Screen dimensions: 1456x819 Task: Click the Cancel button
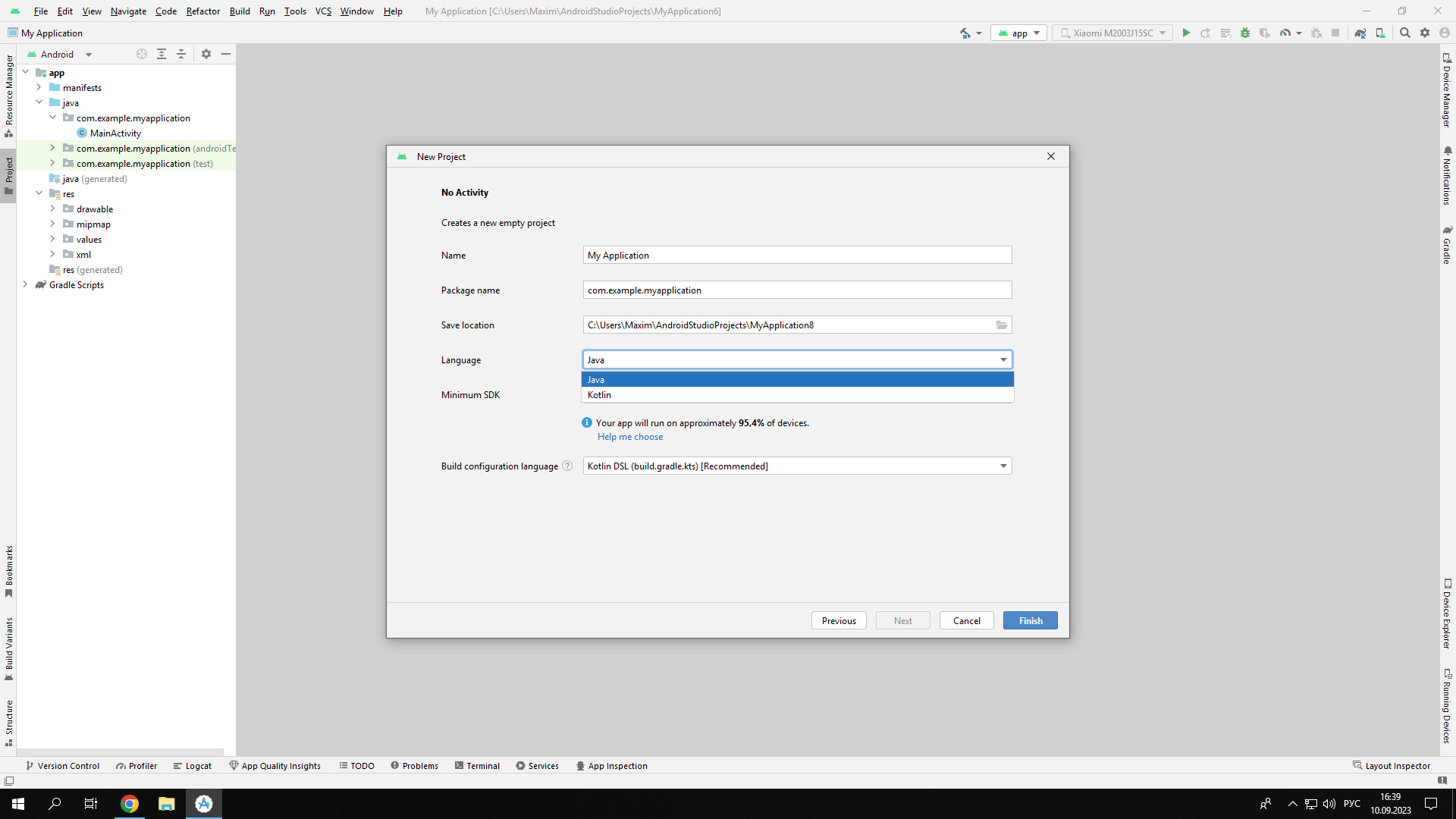[x=966, y=620]
